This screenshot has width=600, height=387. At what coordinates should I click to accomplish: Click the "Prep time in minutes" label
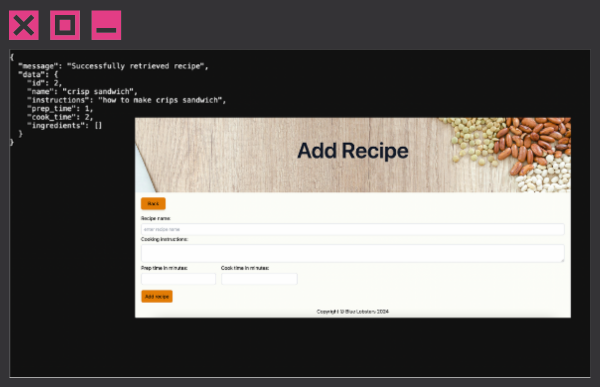pos(164,268)
